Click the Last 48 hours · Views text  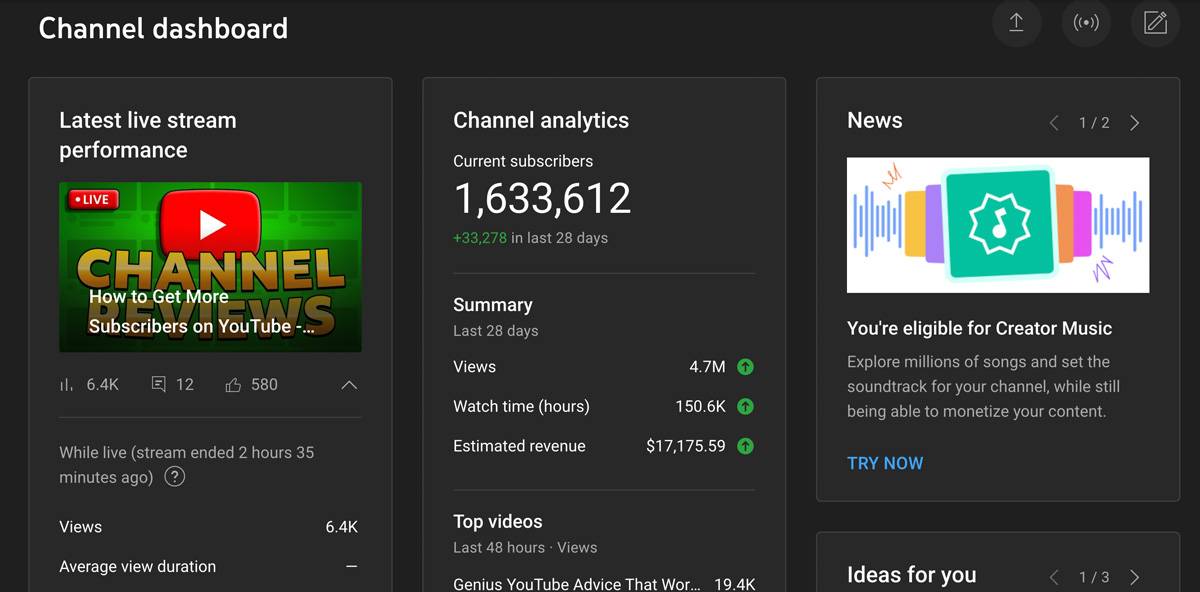[525, 548]
